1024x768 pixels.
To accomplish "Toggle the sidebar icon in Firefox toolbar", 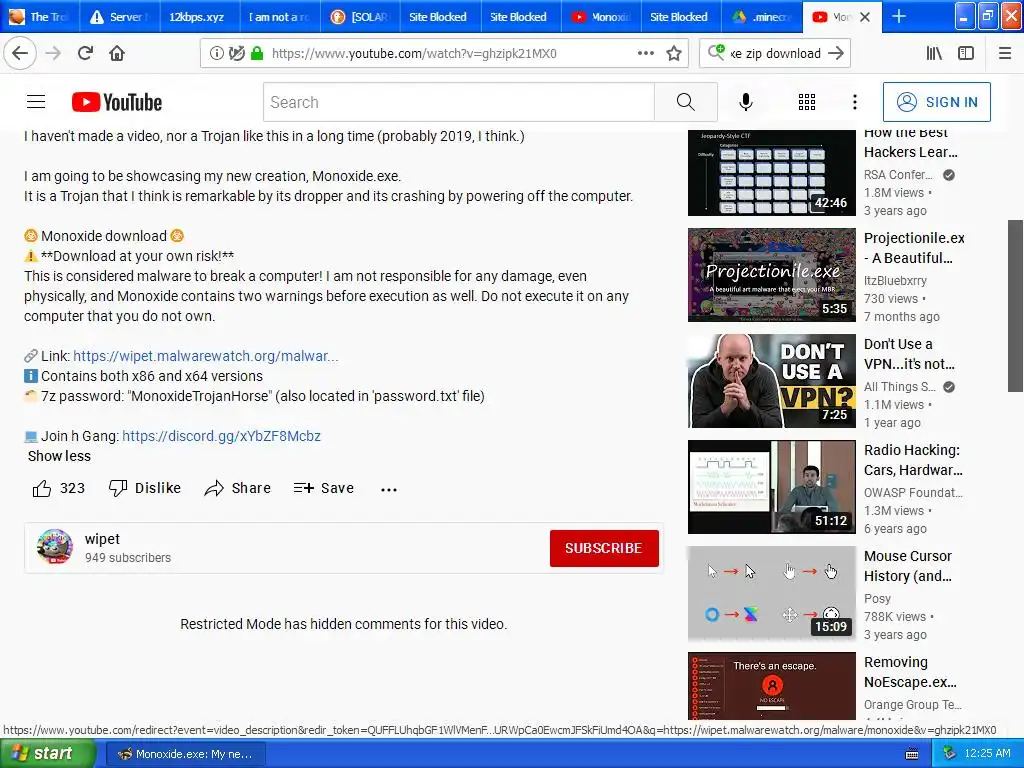I will click(x=966, y=54).
